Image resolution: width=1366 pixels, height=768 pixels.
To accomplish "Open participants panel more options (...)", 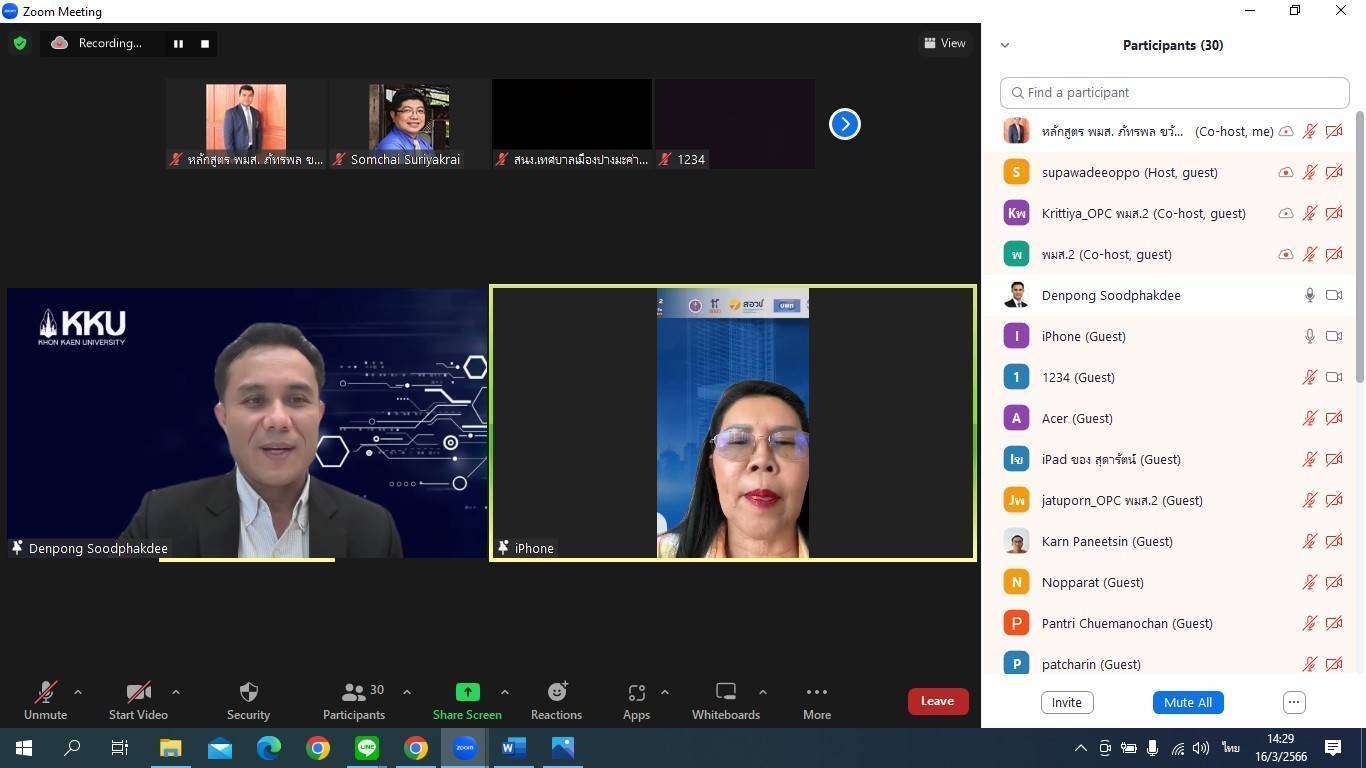I will (x=1294, y=702).
